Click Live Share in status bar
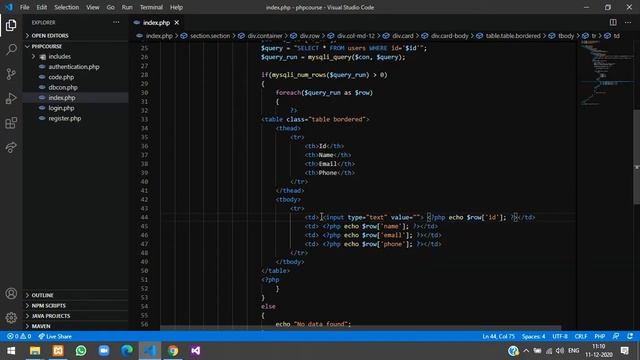 pos(55,336)
